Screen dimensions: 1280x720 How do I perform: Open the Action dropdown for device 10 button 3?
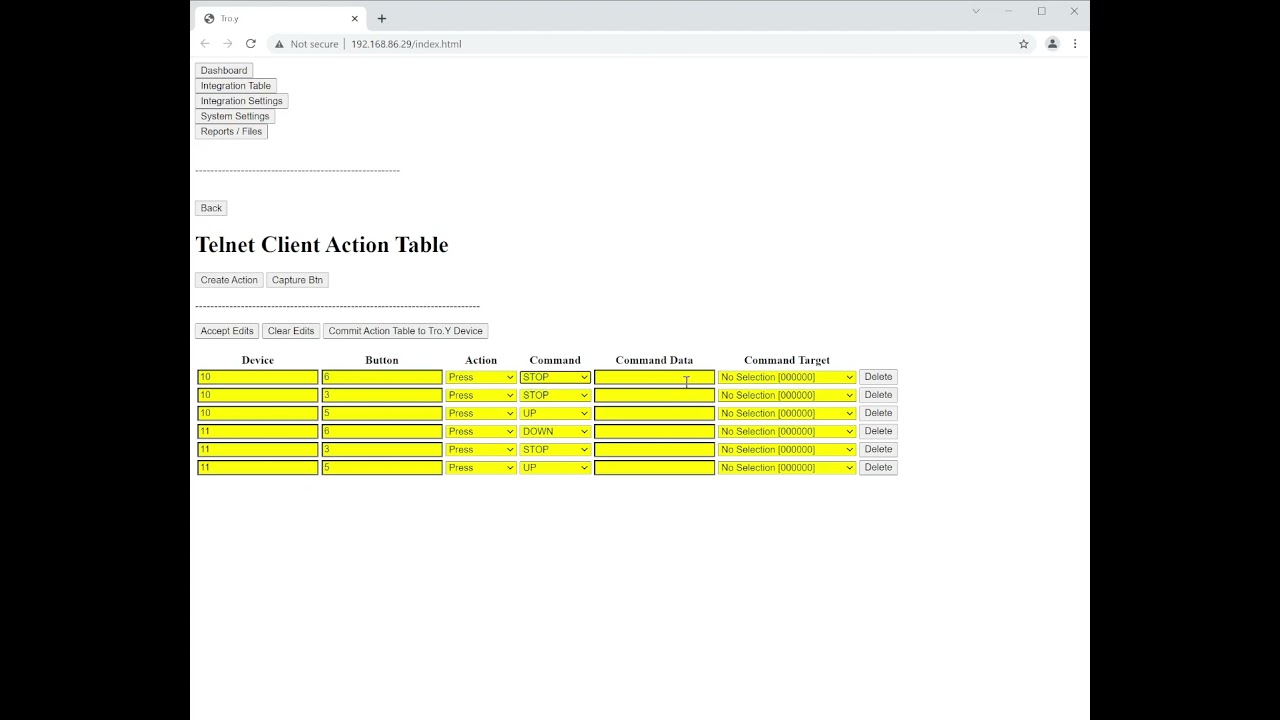[x=481, y=395]
